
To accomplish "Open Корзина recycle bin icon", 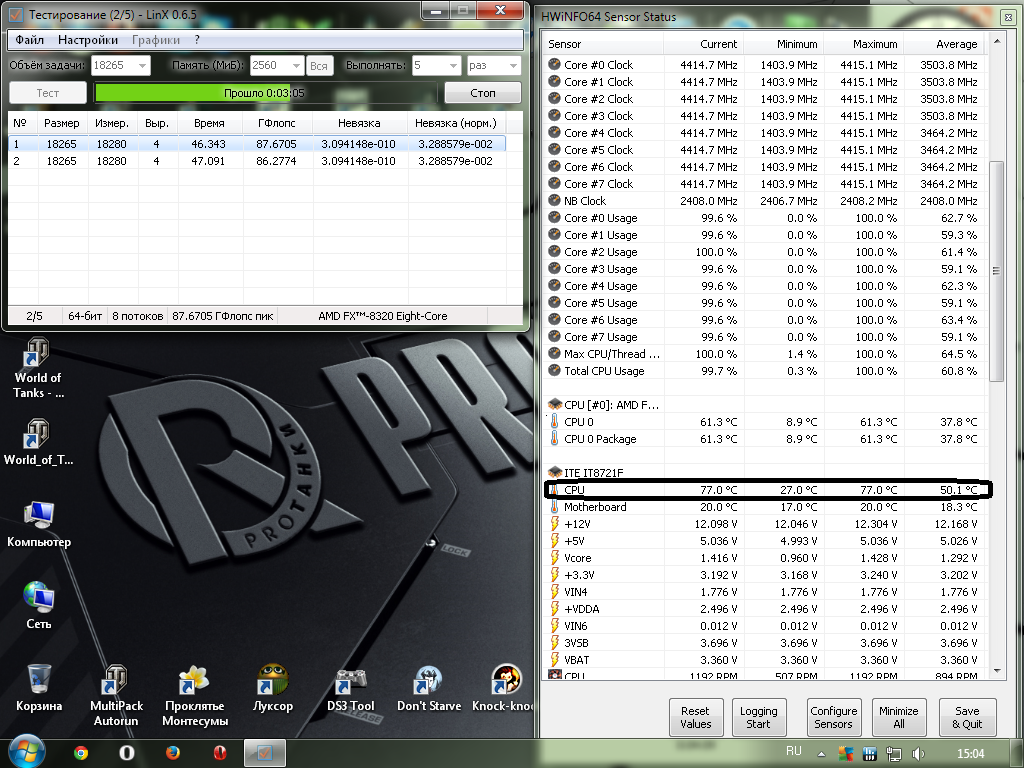I will coord(39,688).
